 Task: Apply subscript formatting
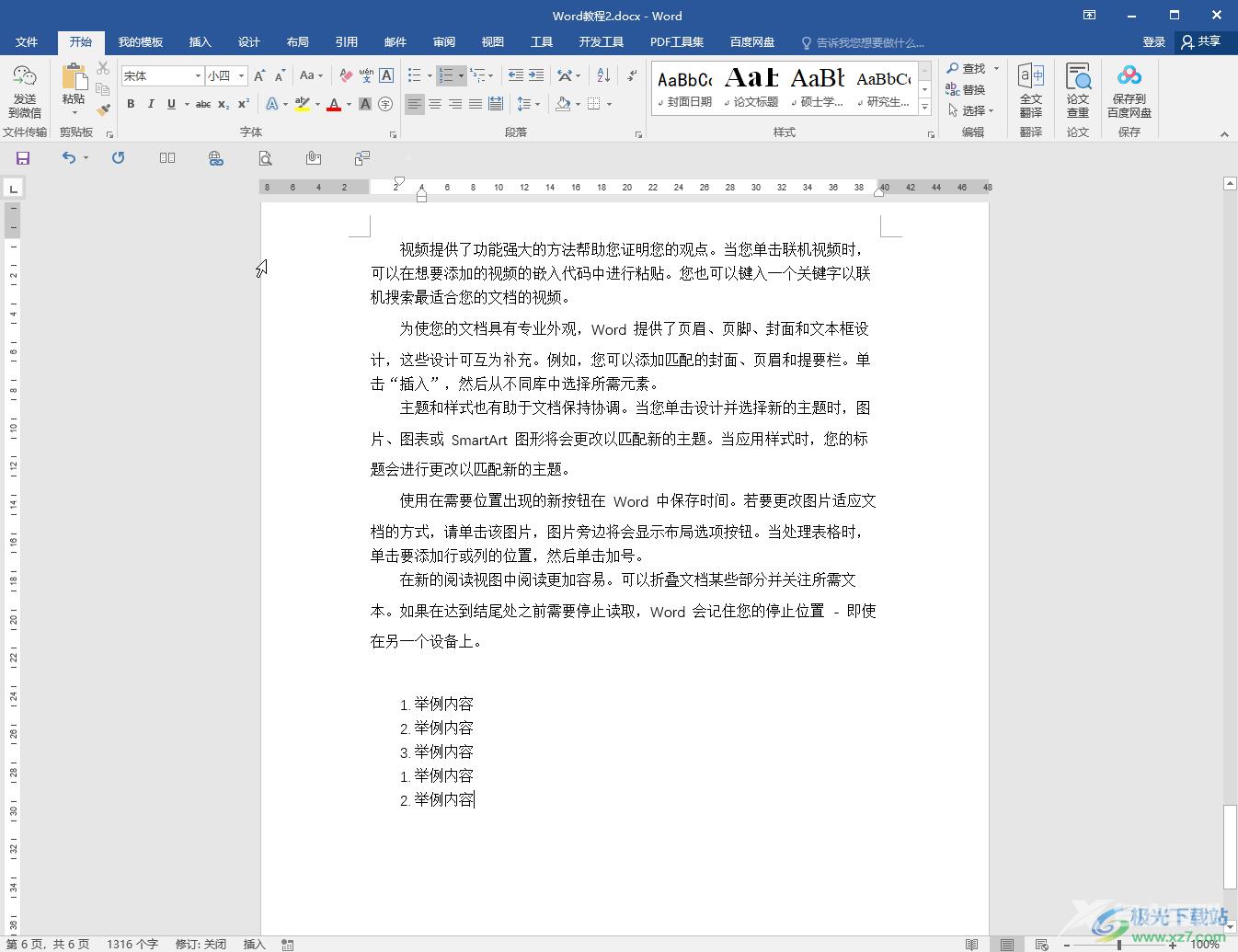pyautogui.click(x=224, y=104)
